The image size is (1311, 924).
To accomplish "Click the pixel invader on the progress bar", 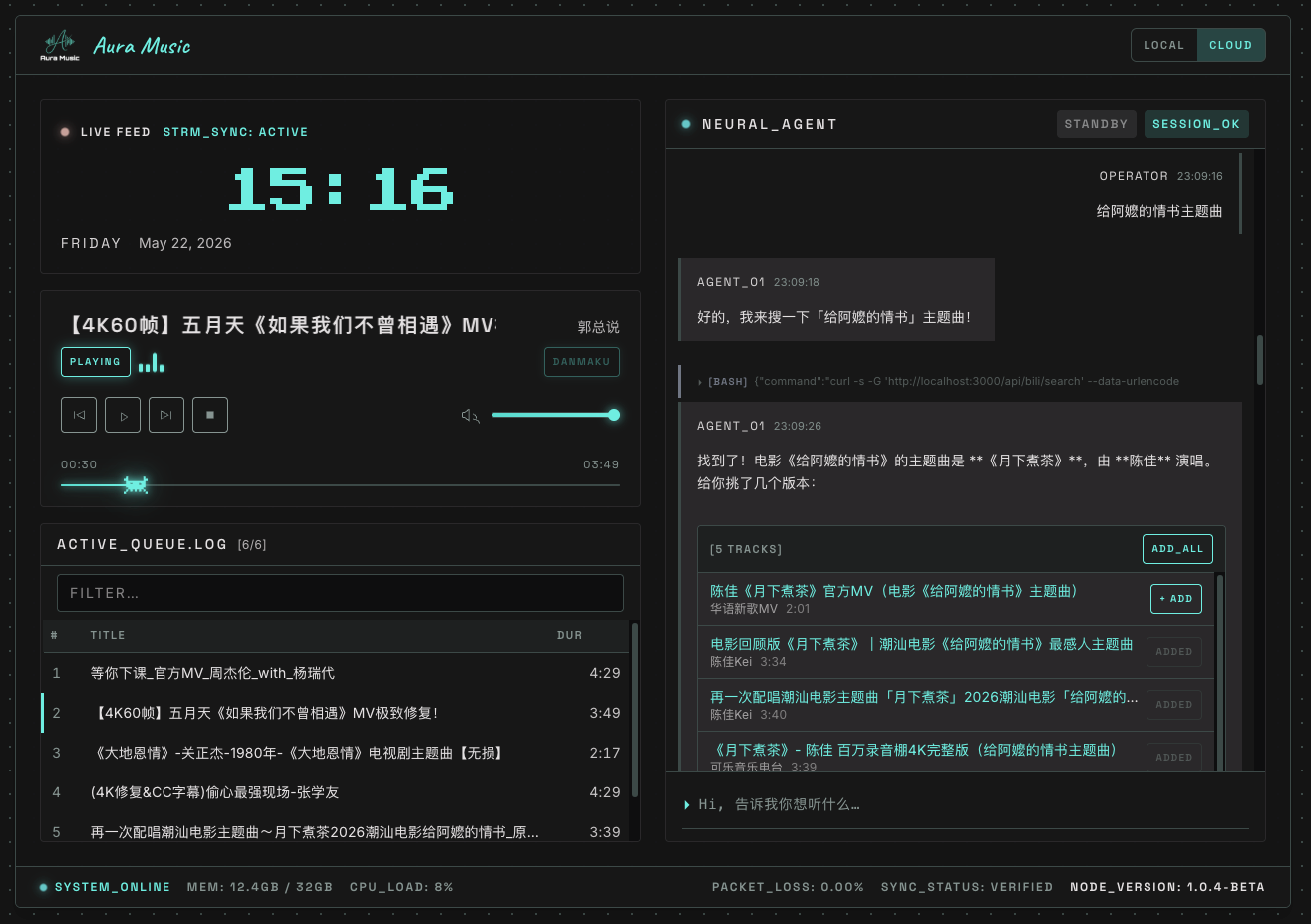I will click(136, 485).
